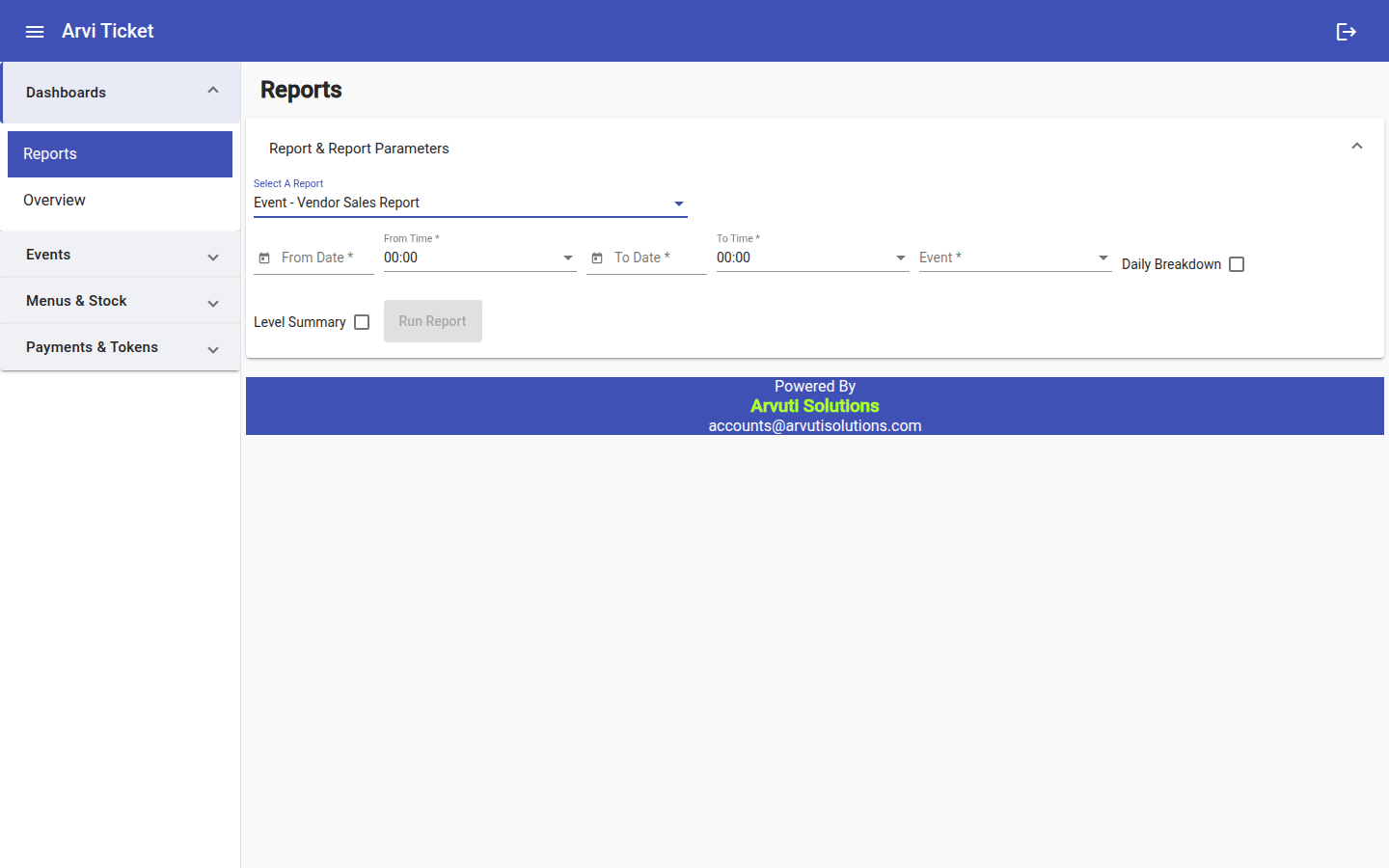The image size is (1389, 868).
Task: Collapse the Report Parameters panel chevron
Action: tap(1357, 147)
